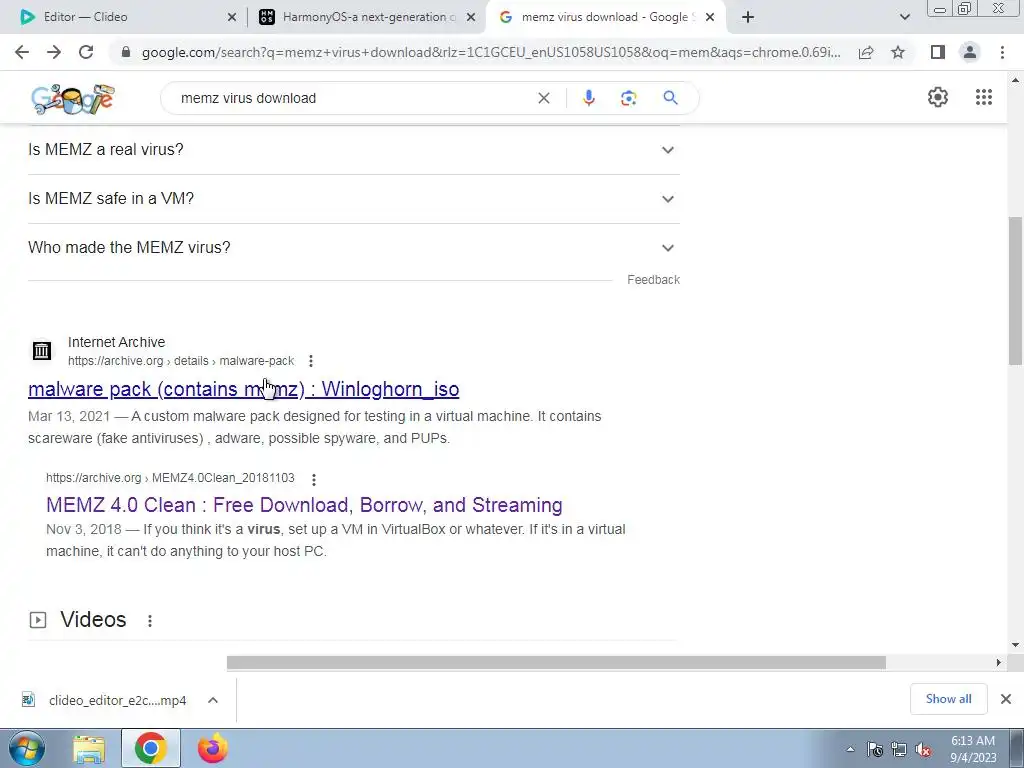Open clideo download options arrow

(213, 700)
